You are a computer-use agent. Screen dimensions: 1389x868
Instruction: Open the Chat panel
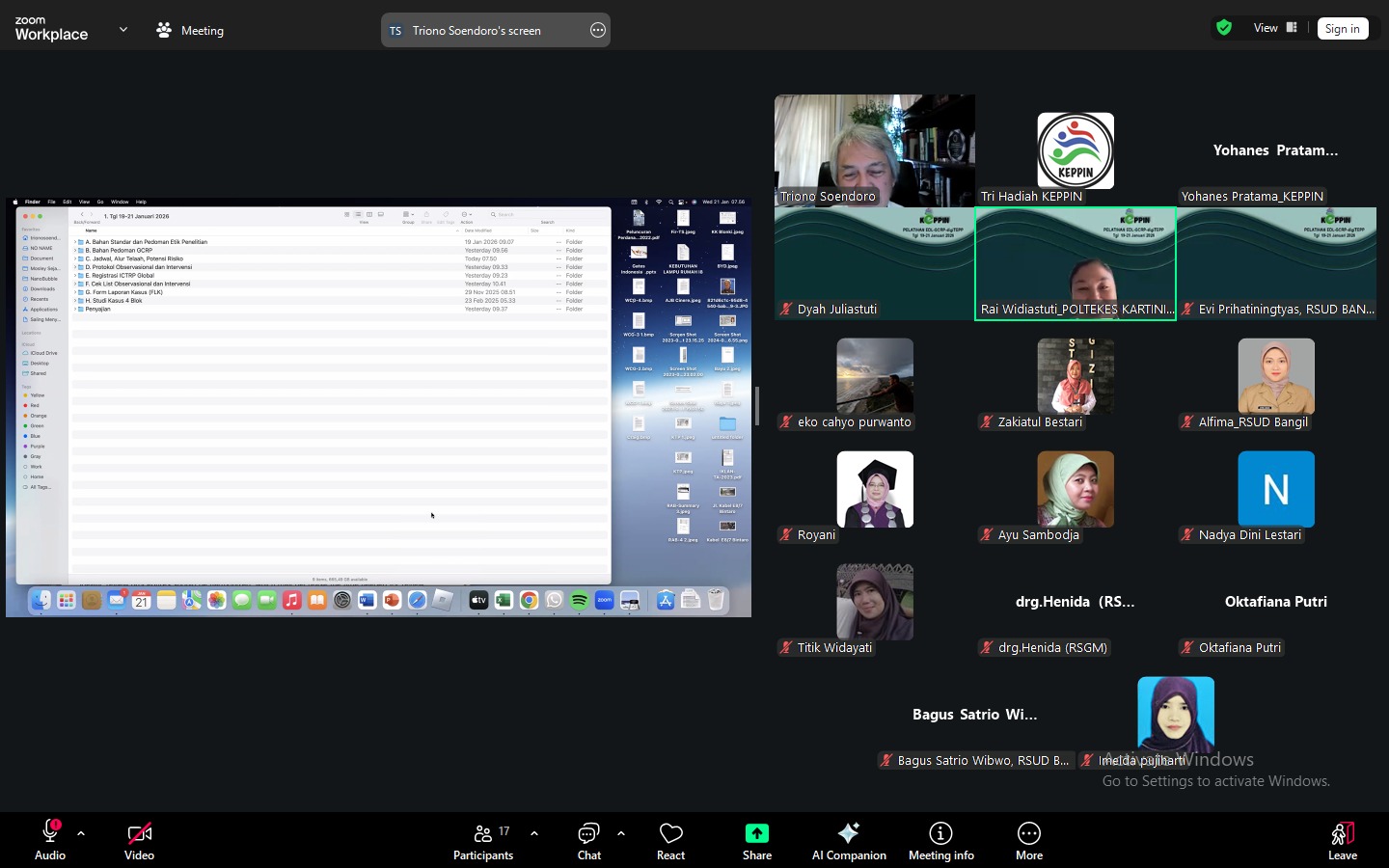coord(588,841)
